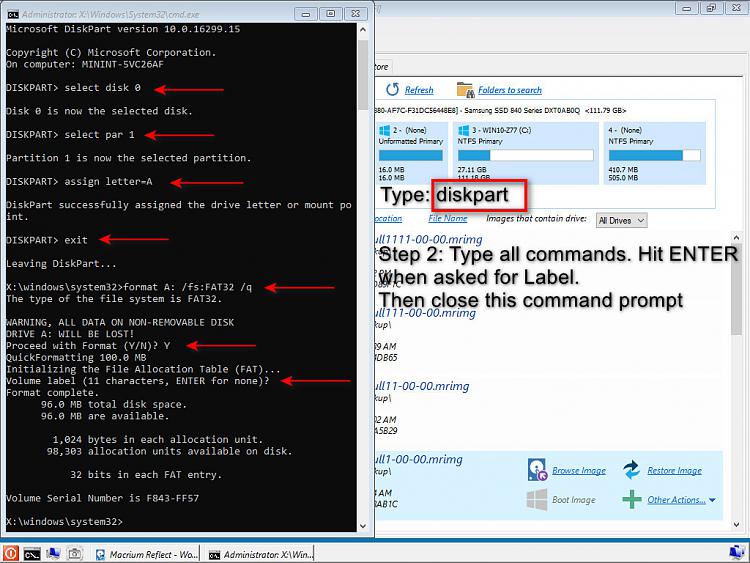Switch to Macrium Reflect taskbar button
The width and height of the screenshot is (750, 563).
146,554
